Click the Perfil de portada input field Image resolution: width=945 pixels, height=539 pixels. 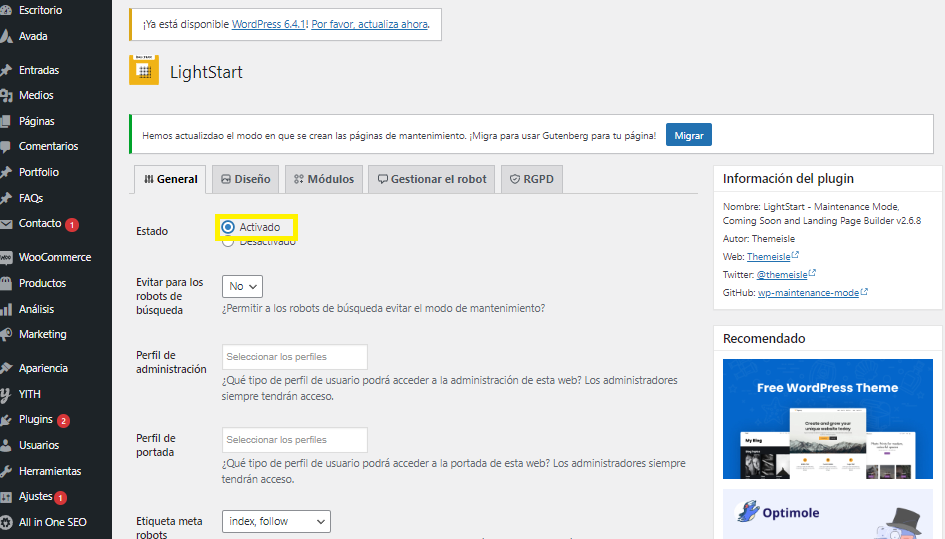[294, 440]
